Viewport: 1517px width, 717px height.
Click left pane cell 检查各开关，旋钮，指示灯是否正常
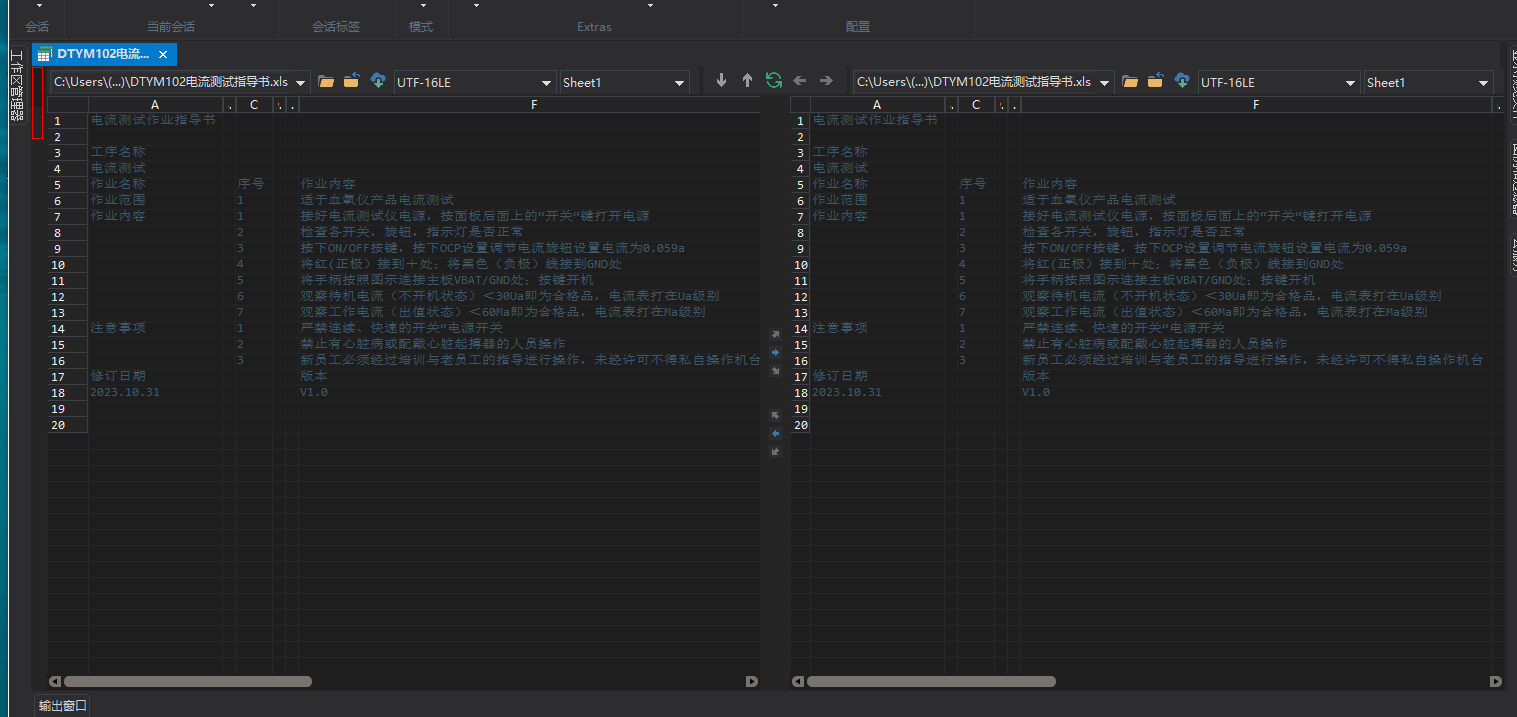pyautogui.click(x=412, y=232)
